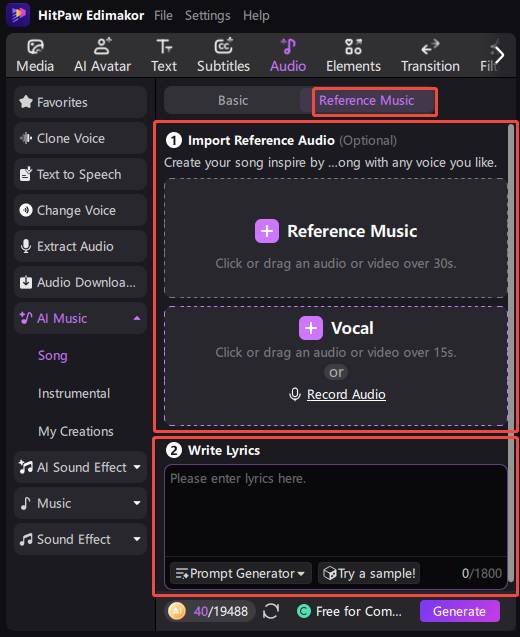Click the Generate button
Image resolution: width=520 pixels, height=637 pixels.
pyautogui.click(x=459, y=611)
